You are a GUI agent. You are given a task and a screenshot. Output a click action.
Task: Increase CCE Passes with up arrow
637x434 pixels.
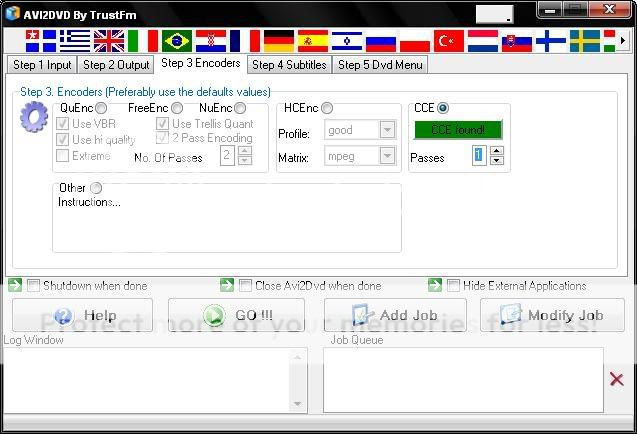[496, 150]
